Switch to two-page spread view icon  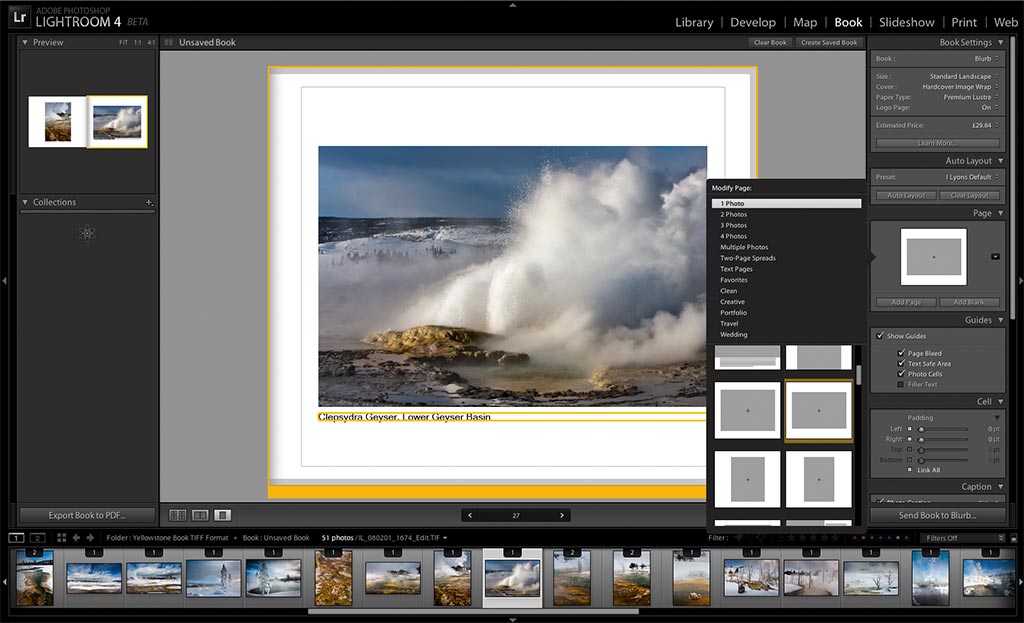199,515
